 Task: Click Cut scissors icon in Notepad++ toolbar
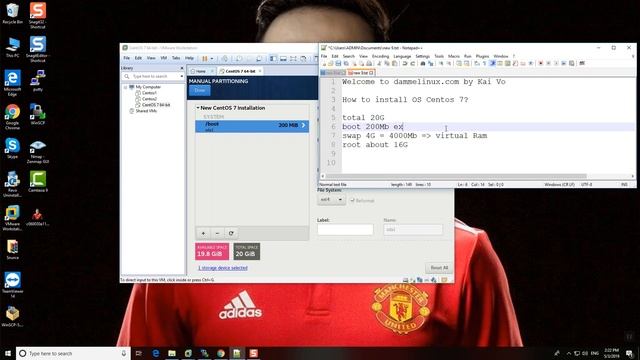[379, 64]
